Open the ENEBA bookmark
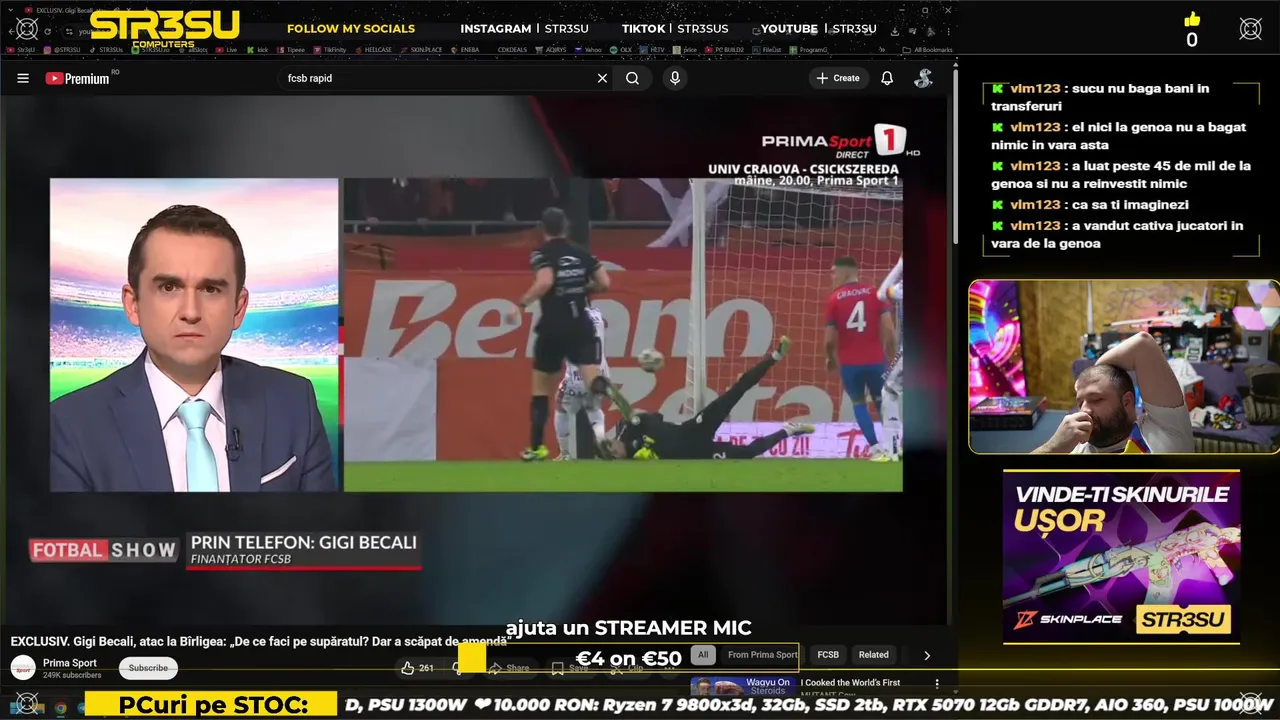 coord(464,49)
